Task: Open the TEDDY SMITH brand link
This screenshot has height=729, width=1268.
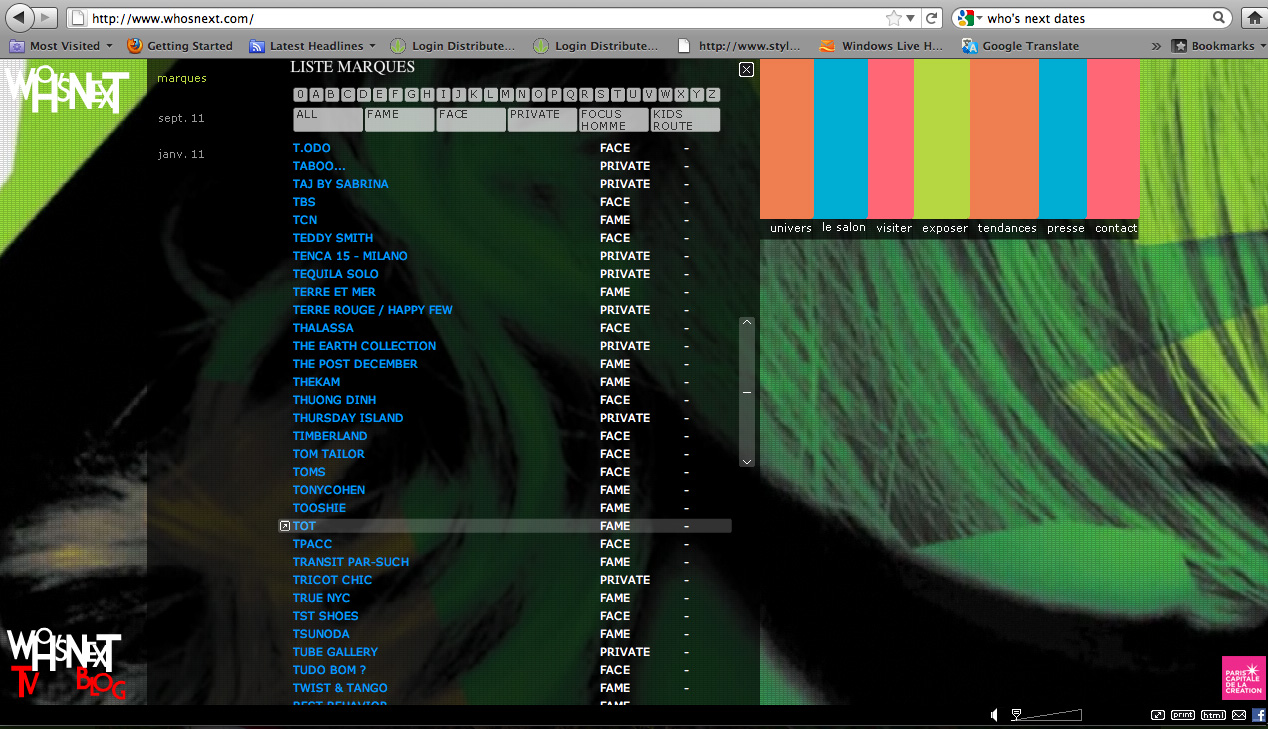Action: pos(333,238)
